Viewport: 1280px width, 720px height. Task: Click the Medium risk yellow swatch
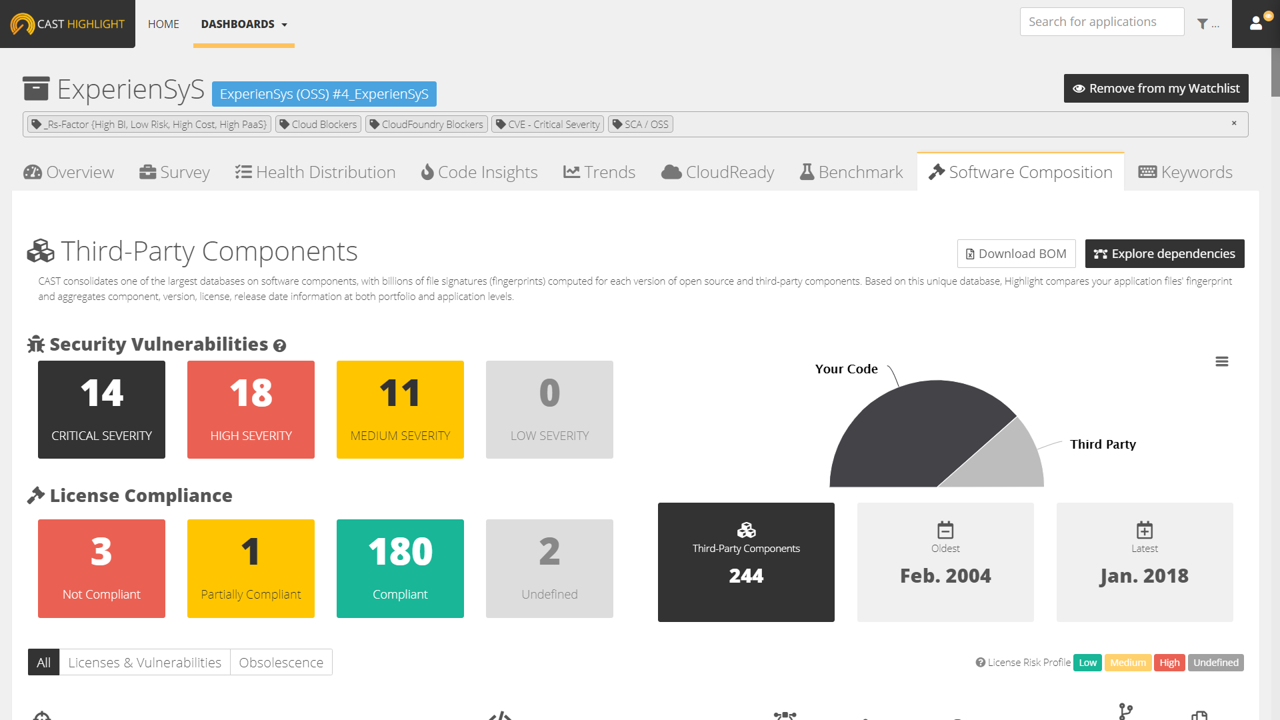point(1127,662)
